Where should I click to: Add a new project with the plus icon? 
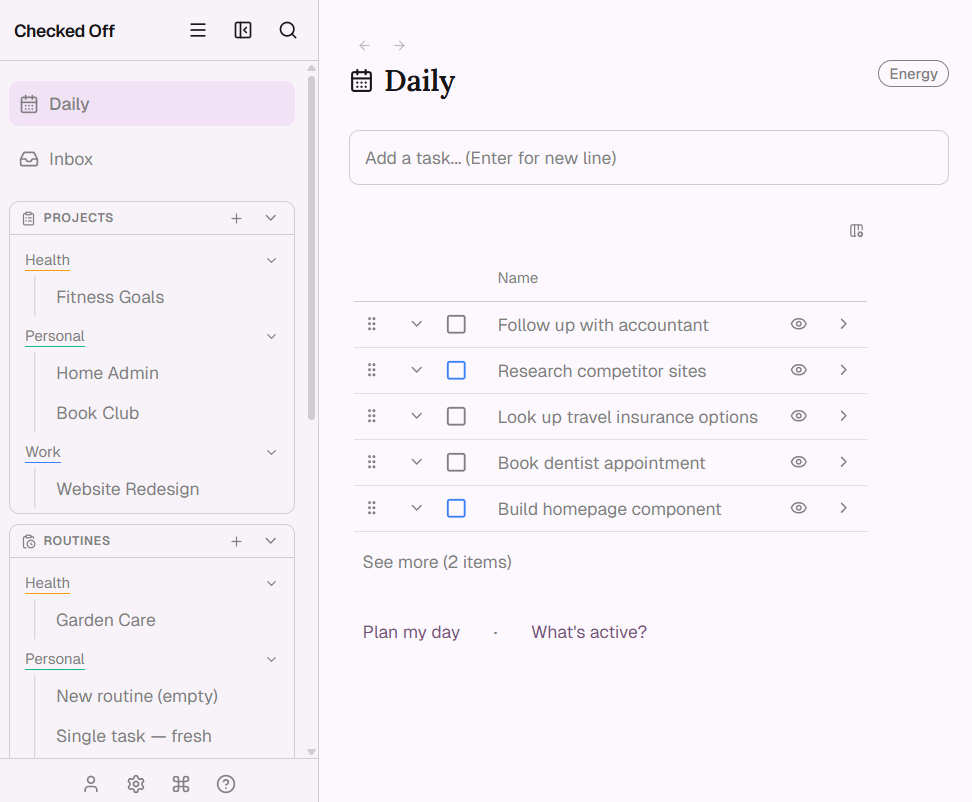236,218
